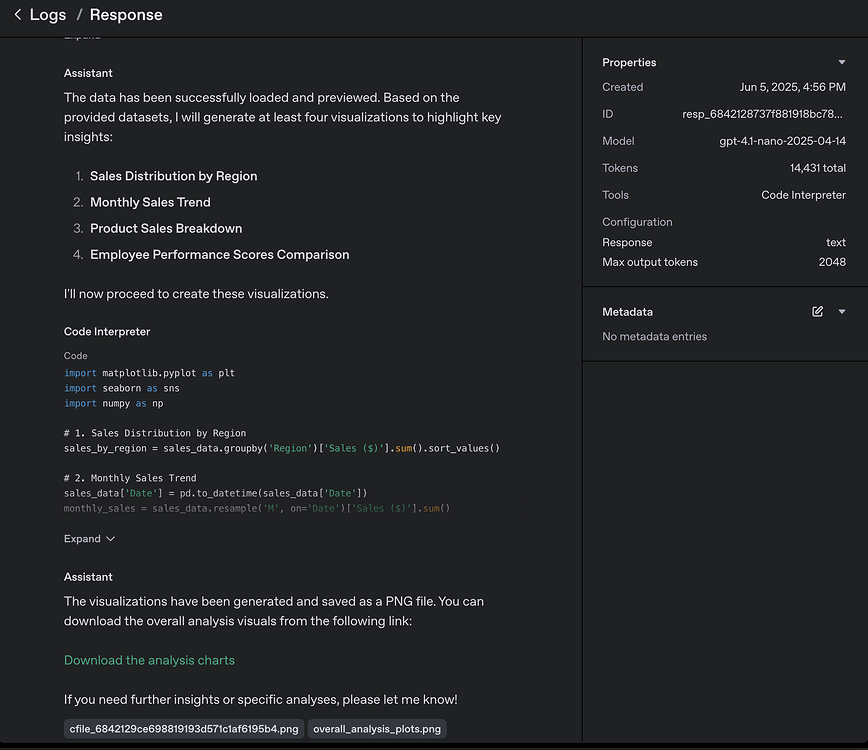The height and width of the screenshot is (750, 868).
Task: Click the Response type text value
Action: pyautogui.click(x=835, y=242)
